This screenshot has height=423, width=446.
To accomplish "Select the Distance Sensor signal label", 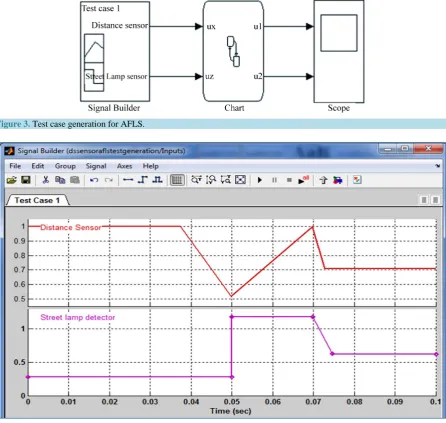I will [x=71, y=227].
